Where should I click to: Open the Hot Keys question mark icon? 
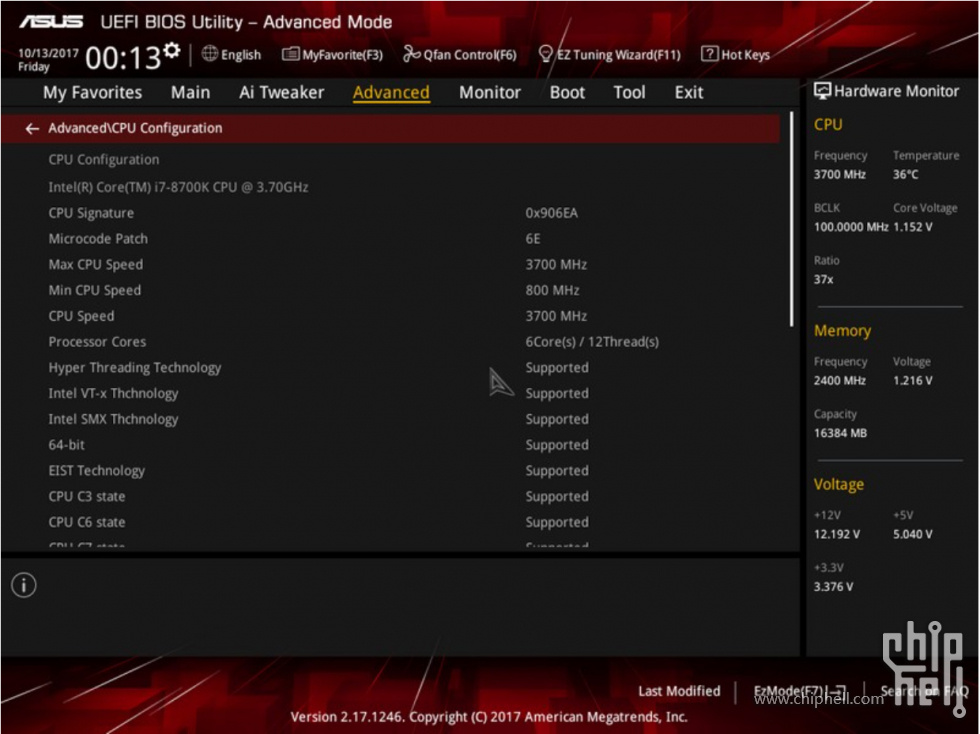(709, 54)
